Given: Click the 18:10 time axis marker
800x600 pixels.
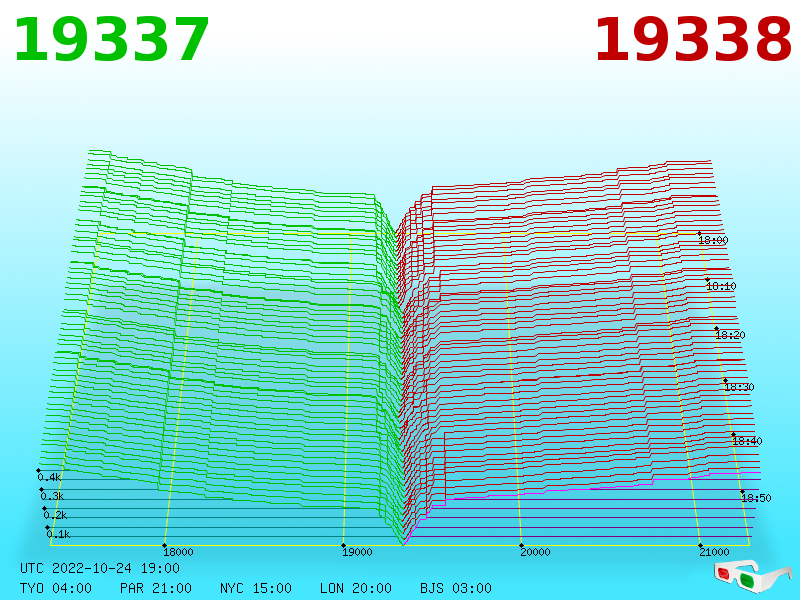Looking at the screenshot, I should click(x=721, y=286).
